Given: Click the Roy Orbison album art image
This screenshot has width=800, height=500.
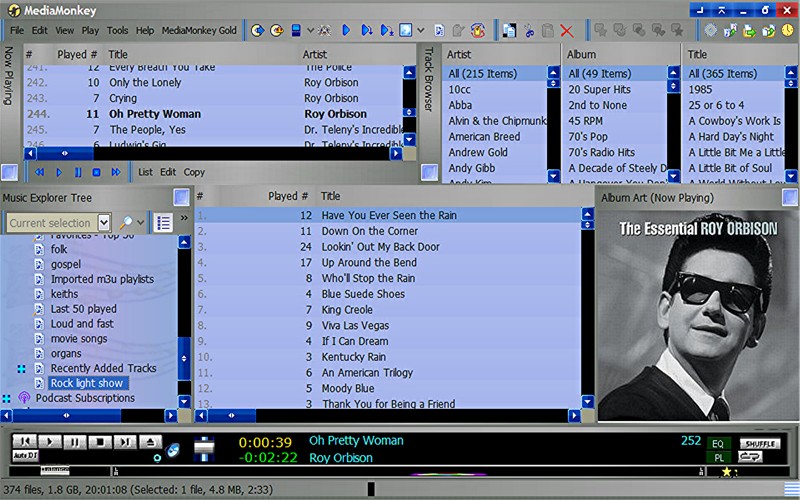Looking at the screenshot, I should (x=698, y=316).
